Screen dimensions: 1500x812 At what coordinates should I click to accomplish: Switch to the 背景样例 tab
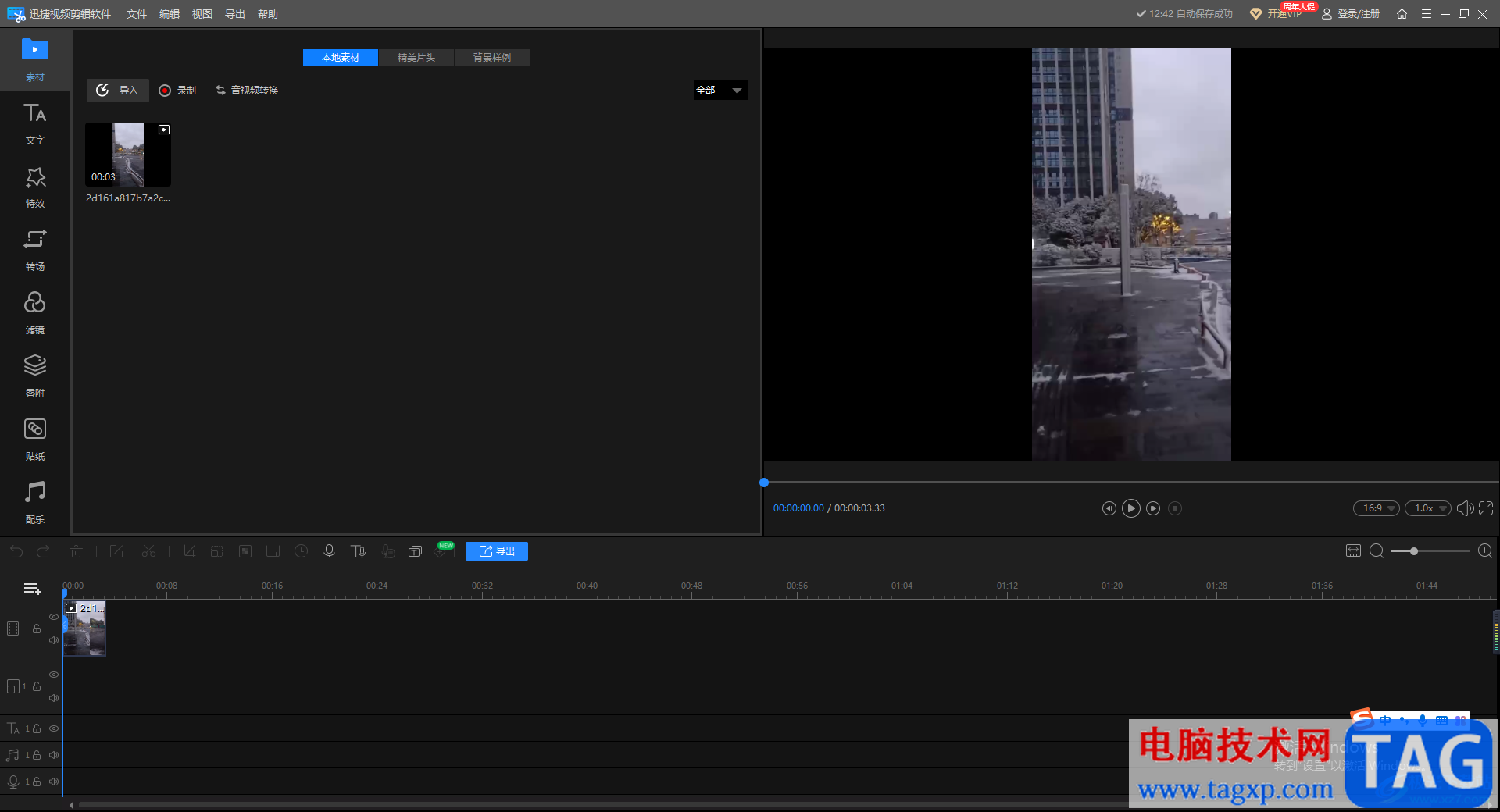coord(492,58)
